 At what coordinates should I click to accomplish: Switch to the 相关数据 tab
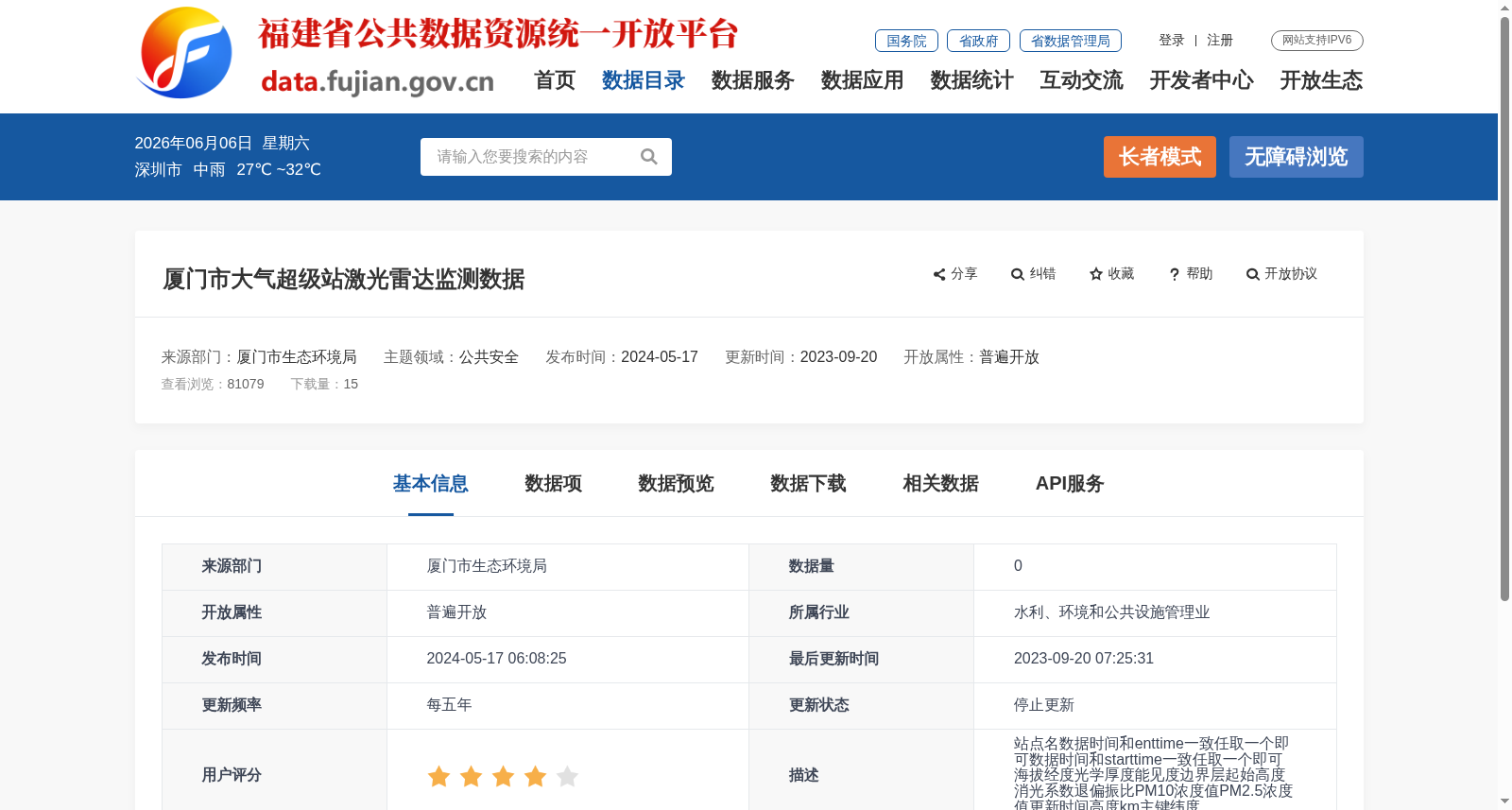point(941,484)
